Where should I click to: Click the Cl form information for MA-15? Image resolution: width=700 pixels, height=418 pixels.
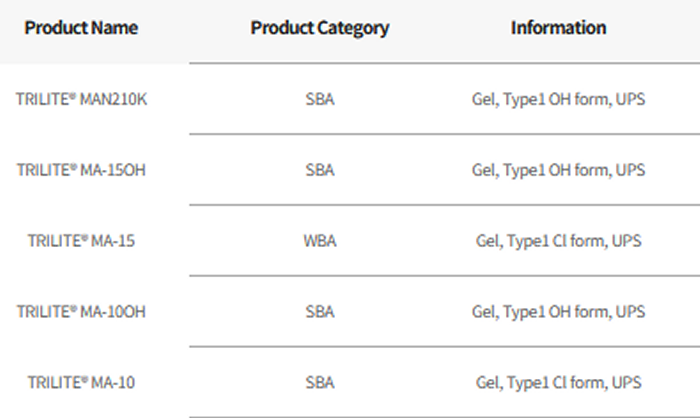pos(558,241)
